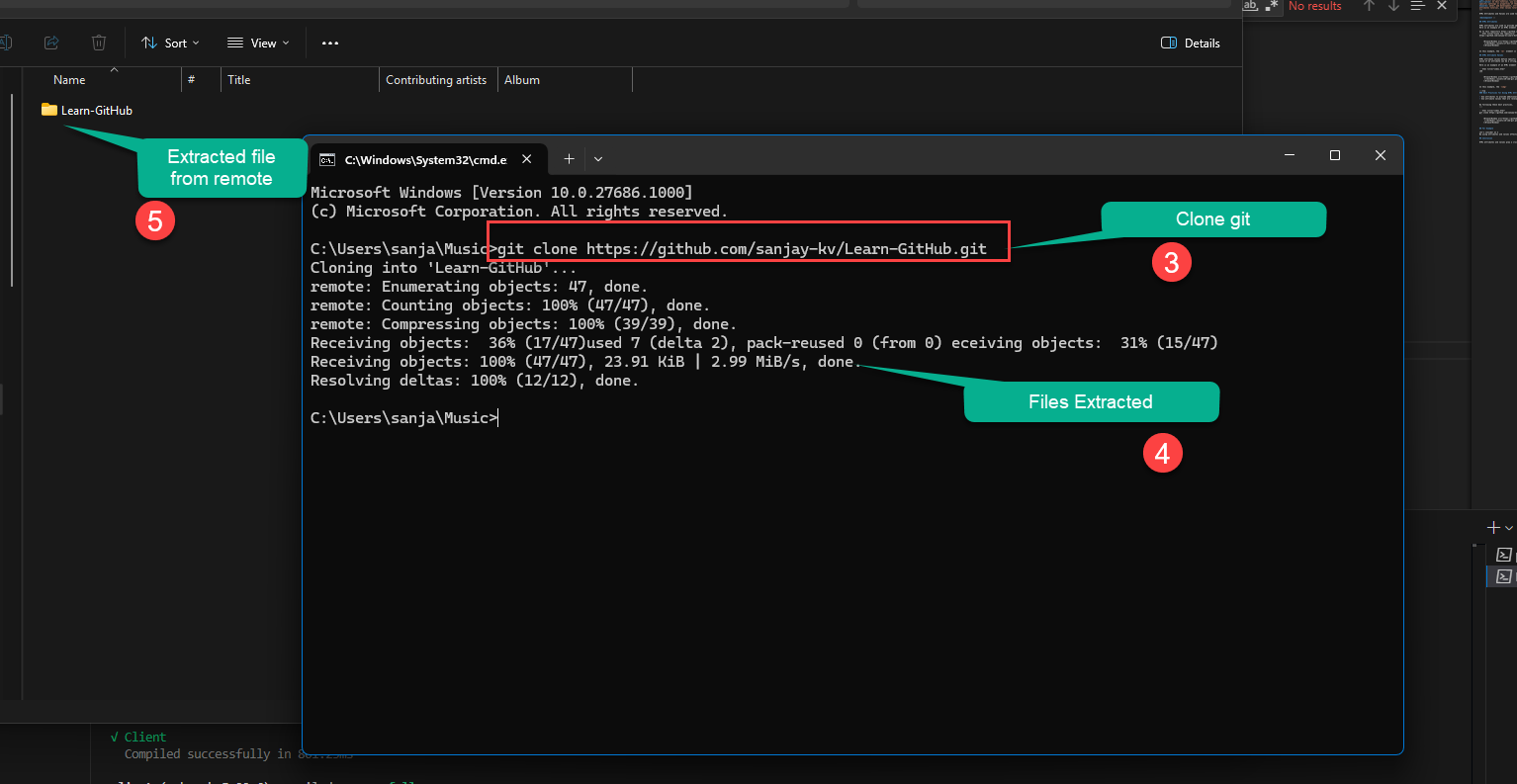The width and height of the screenshot is (1517, 784).
Task: Toggle Match Whole Word in the search widget
Action: [x=1250, y=6]
